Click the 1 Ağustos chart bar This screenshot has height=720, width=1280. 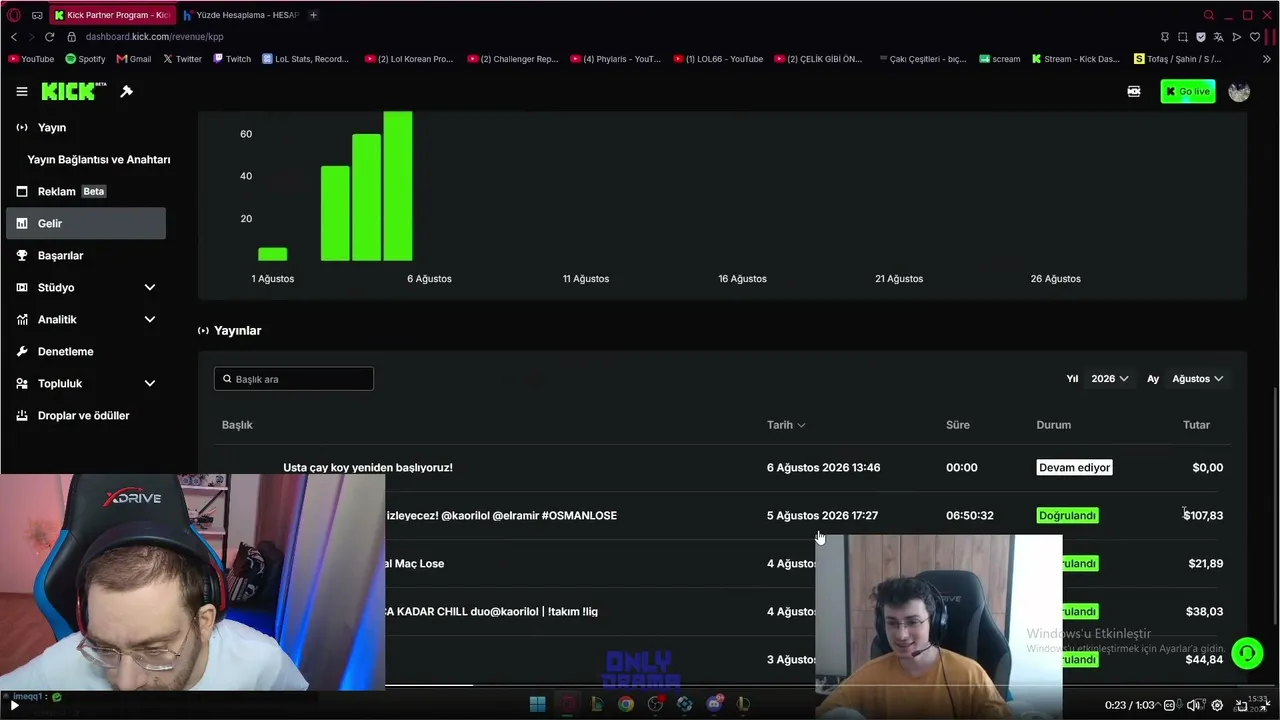click(x=272, y=254)
